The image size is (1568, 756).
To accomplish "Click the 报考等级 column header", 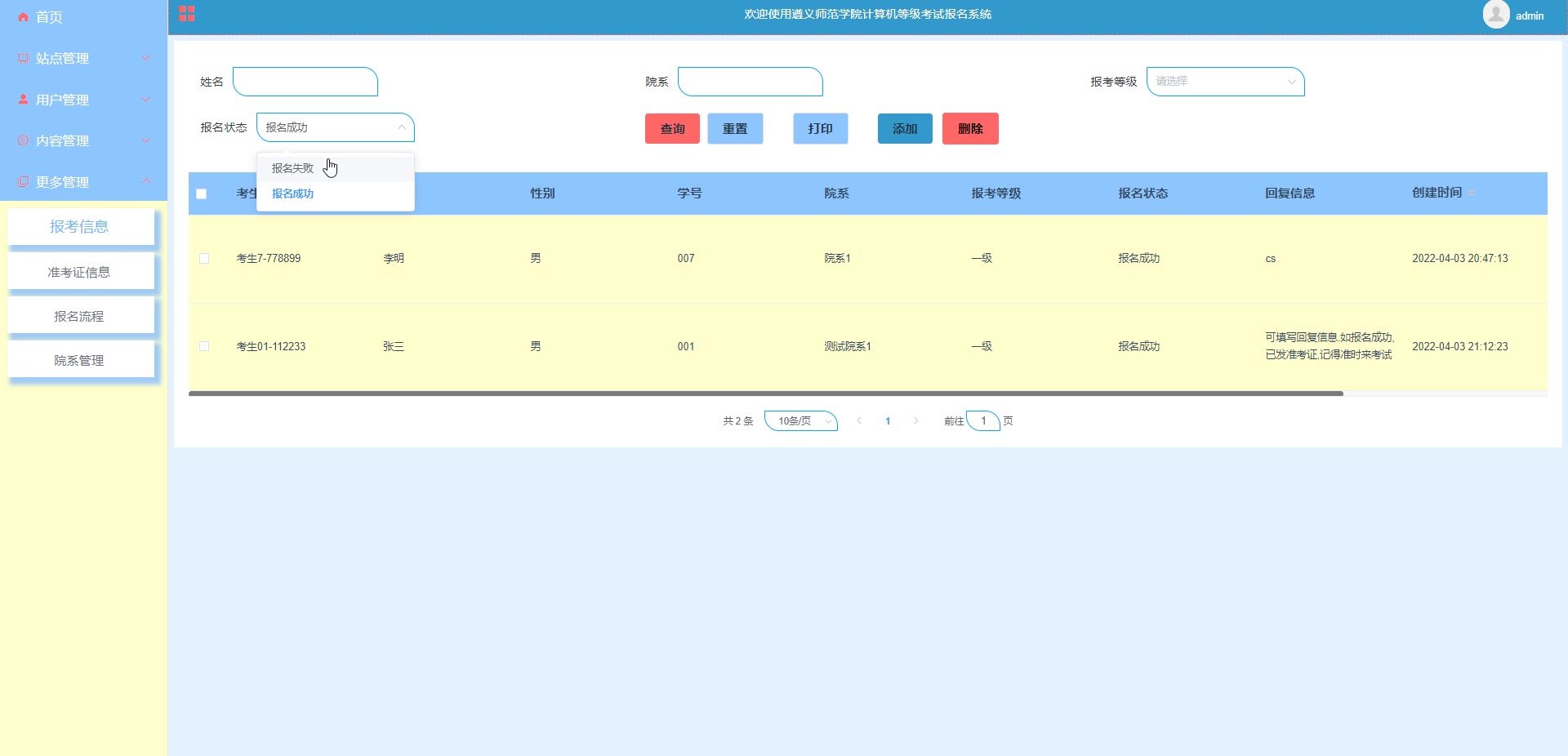I will 996,193.
